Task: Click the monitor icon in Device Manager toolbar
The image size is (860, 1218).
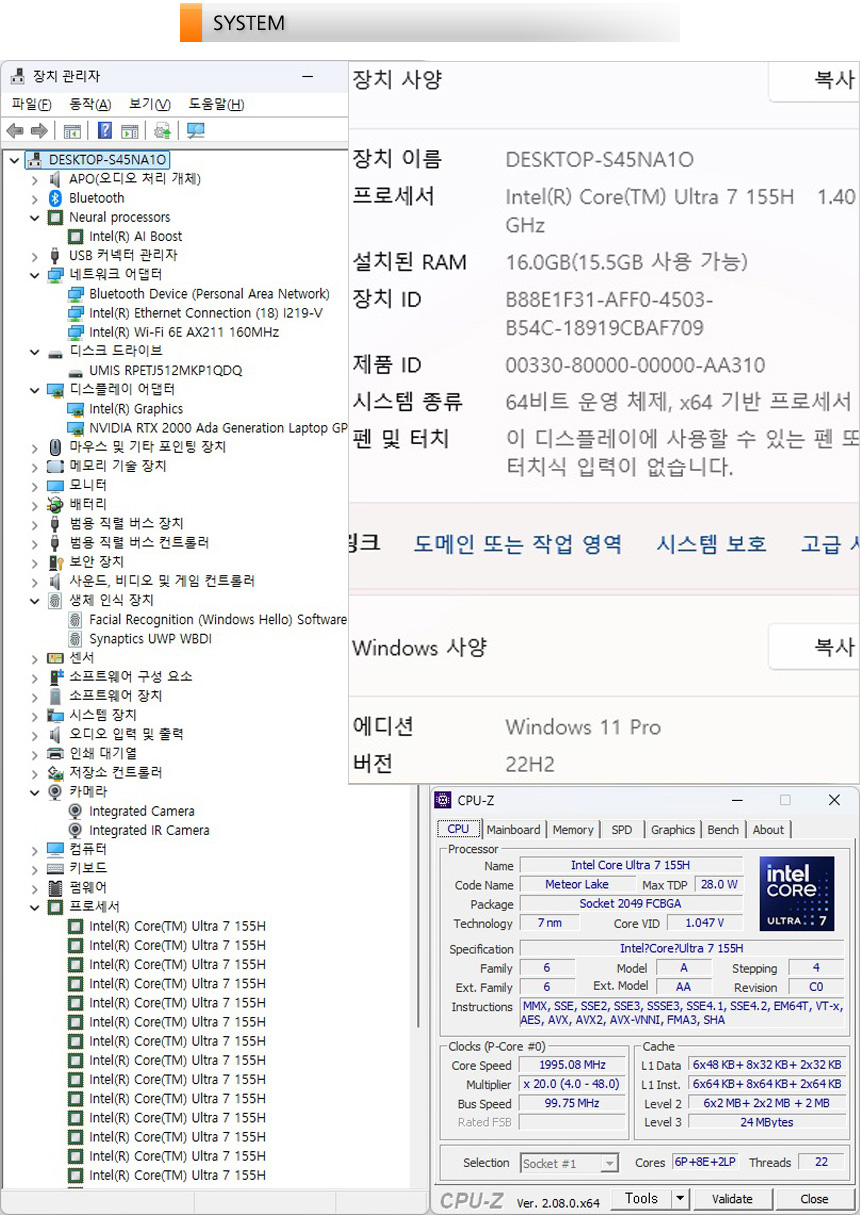Action: coord(195,131)
